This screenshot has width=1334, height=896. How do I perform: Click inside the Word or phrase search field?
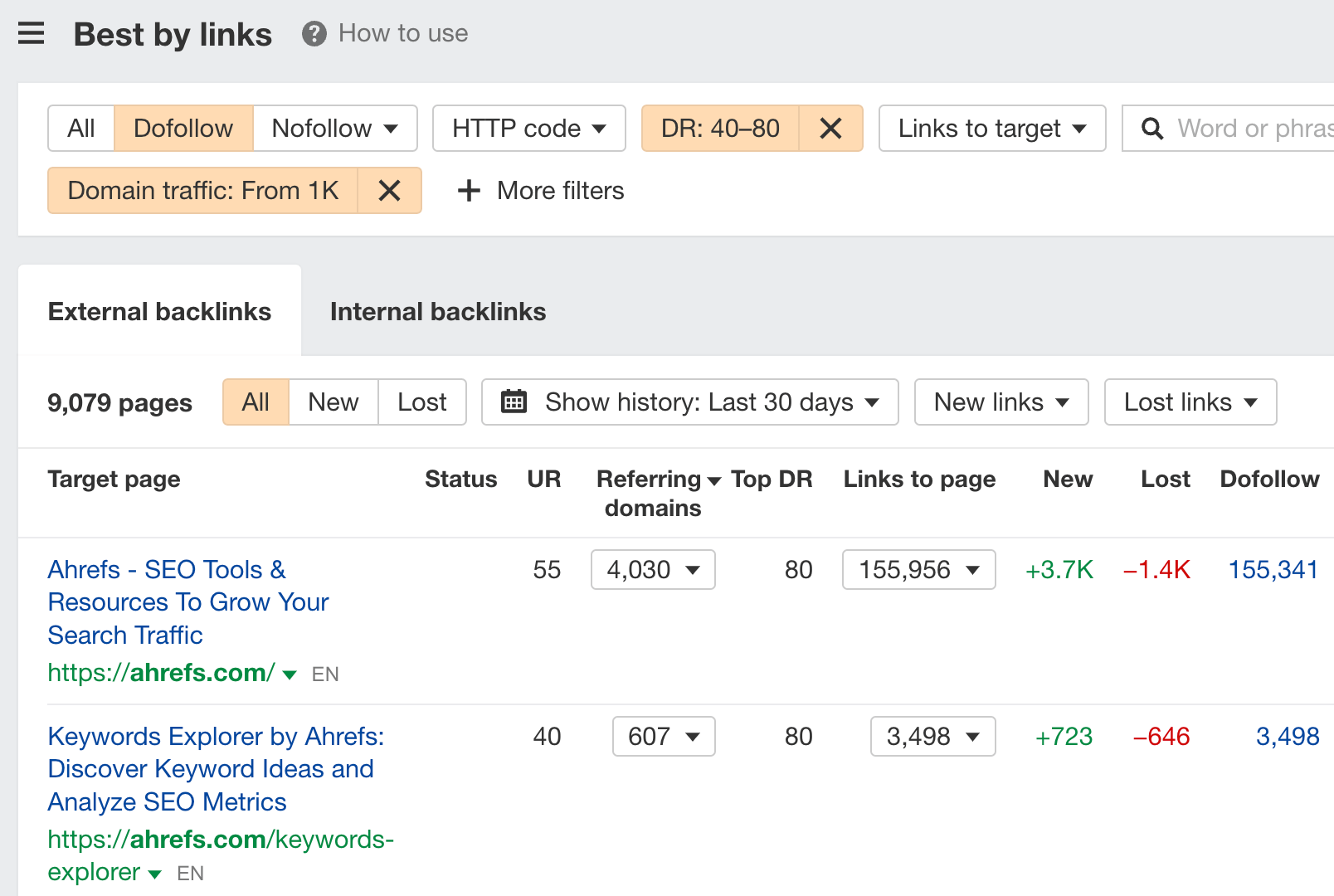(1244, 128)
